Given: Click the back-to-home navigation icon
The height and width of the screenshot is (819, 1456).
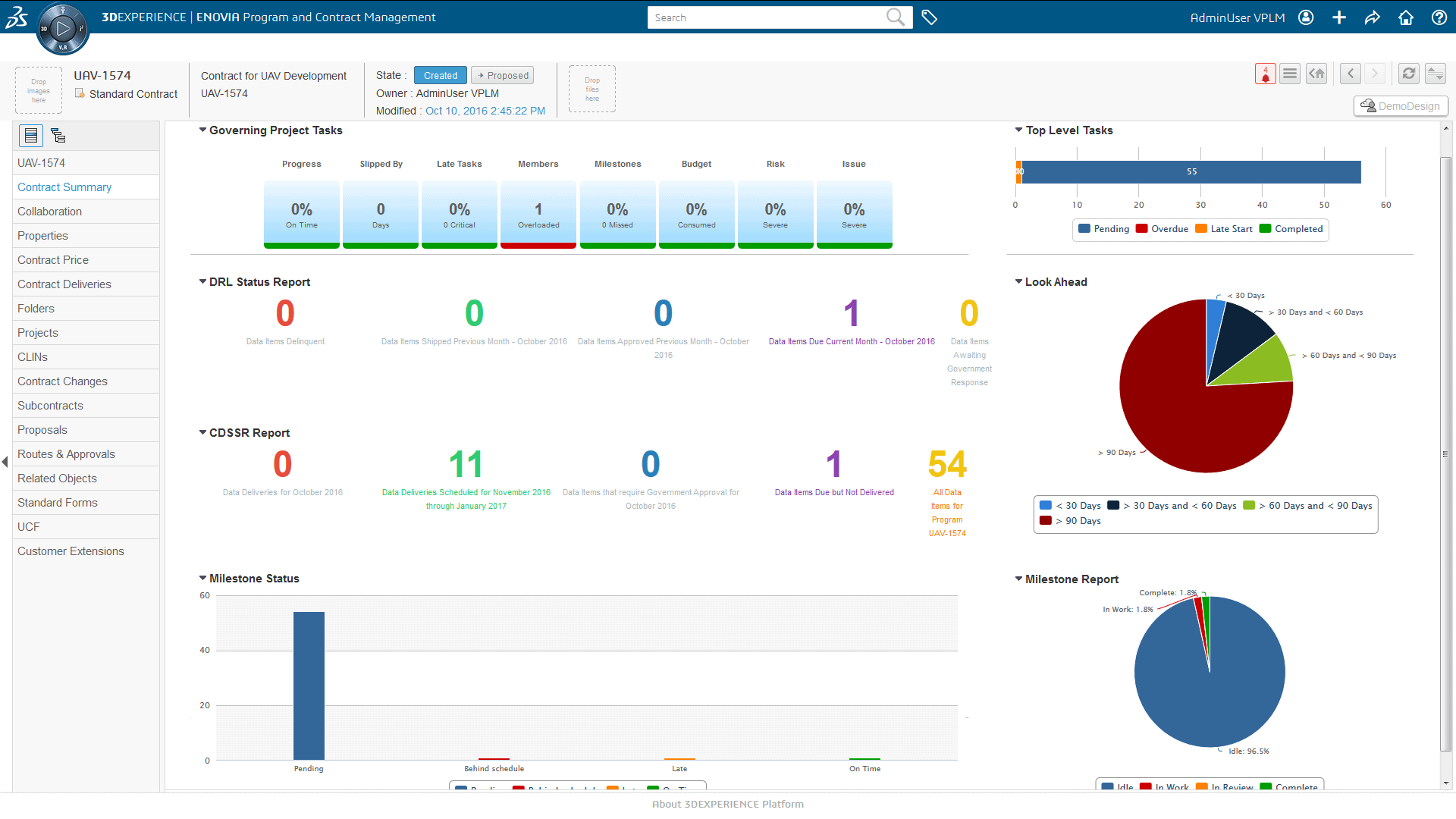Looking at the screenshot, I should 1316,74.
